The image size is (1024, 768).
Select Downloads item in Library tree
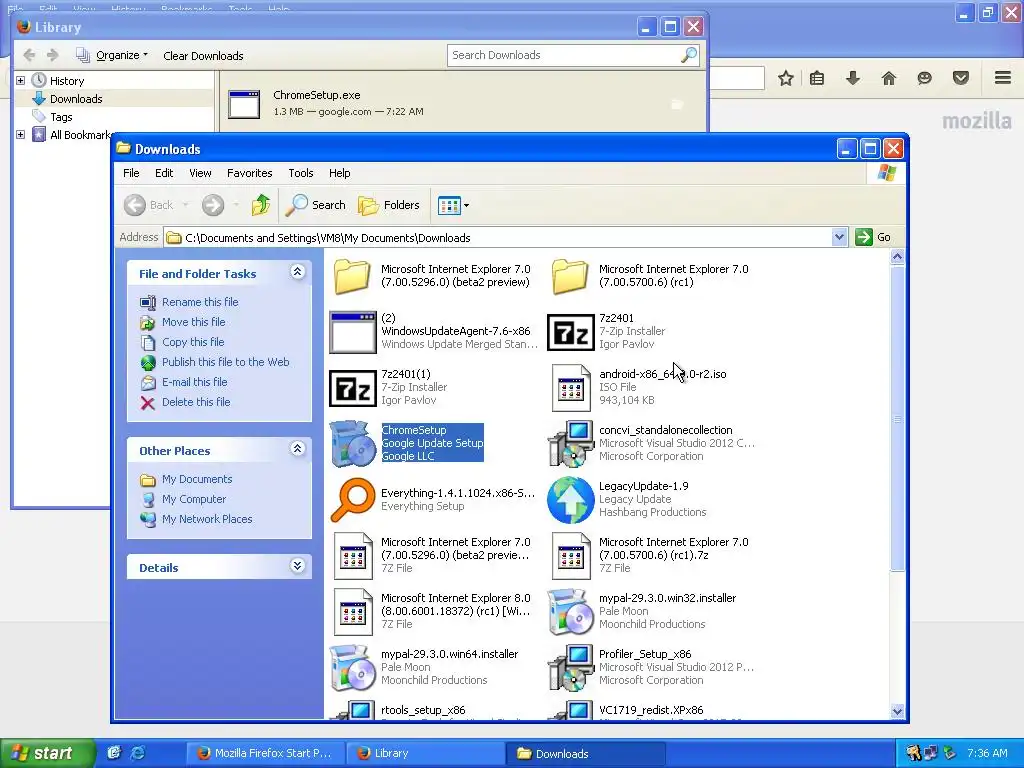(x=76, y=99)
